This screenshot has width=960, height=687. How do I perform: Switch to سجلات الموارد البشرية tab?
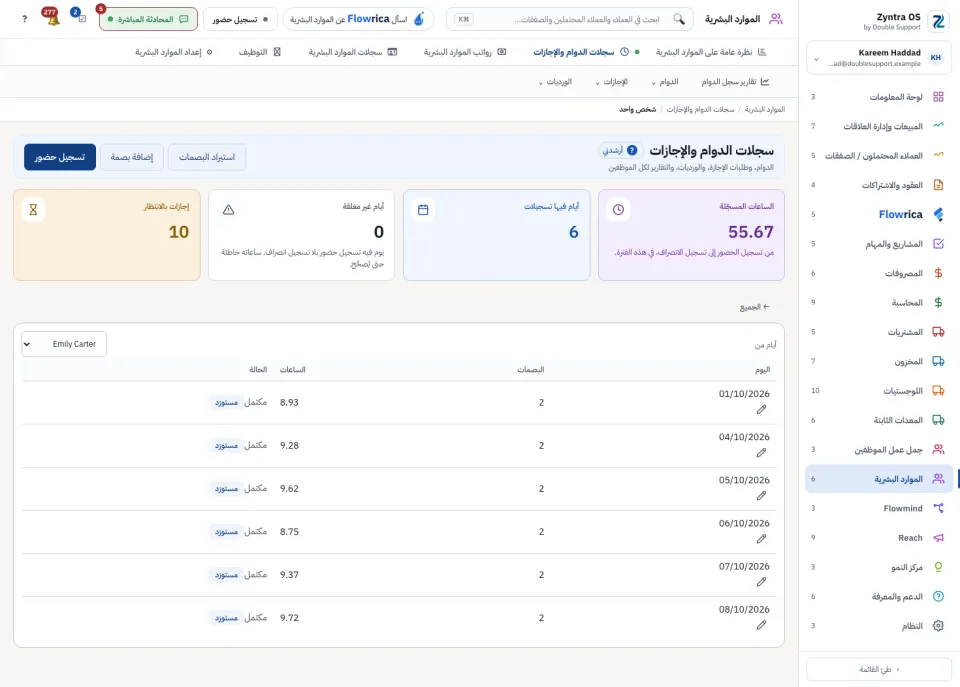[x=353, y=52]
